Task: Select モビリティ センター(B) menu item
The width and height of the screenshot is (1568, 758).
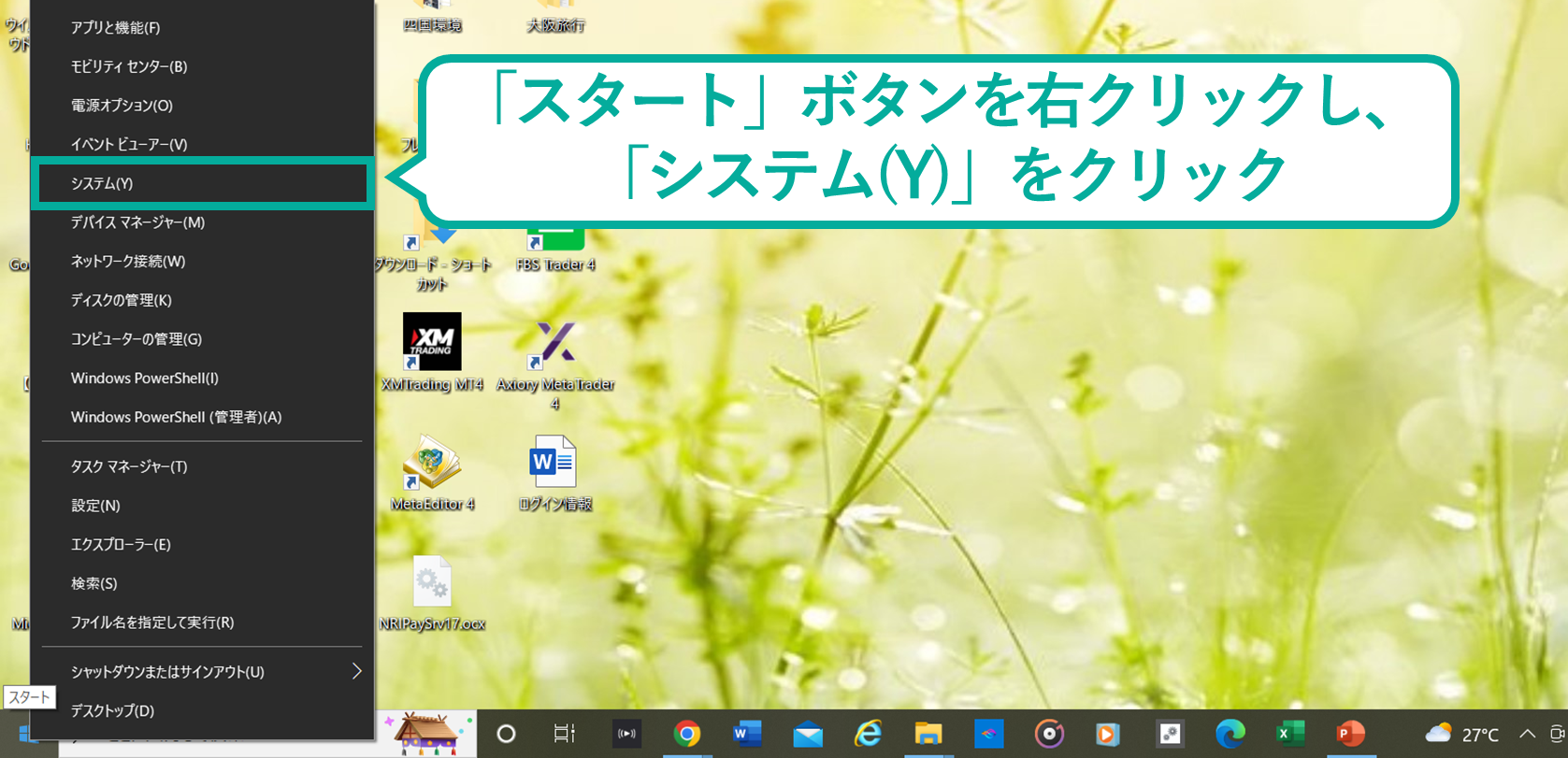Action: [202, 66]
